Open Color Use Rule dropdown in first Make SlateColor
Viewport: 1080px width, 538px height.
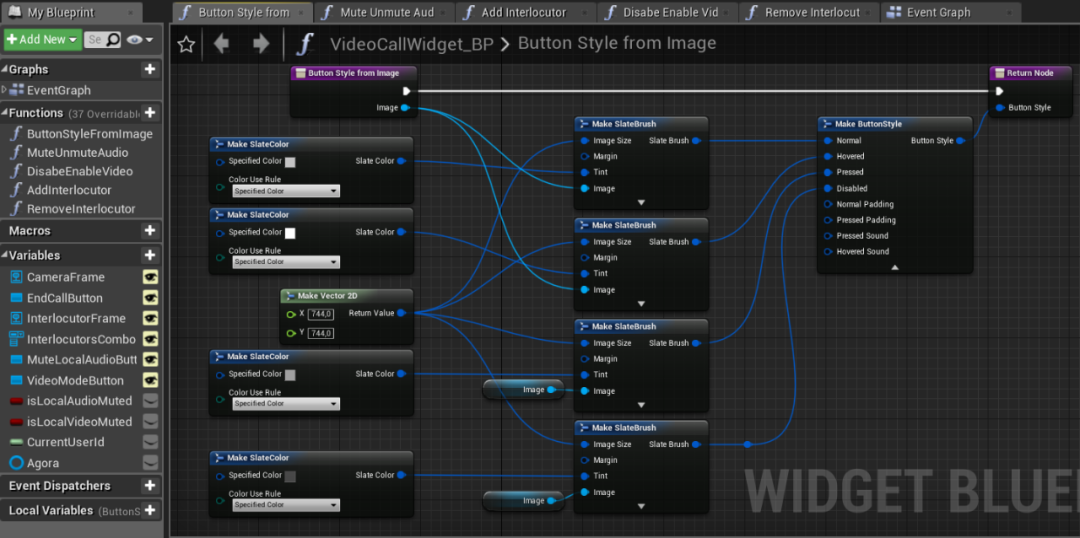(286, 191)
